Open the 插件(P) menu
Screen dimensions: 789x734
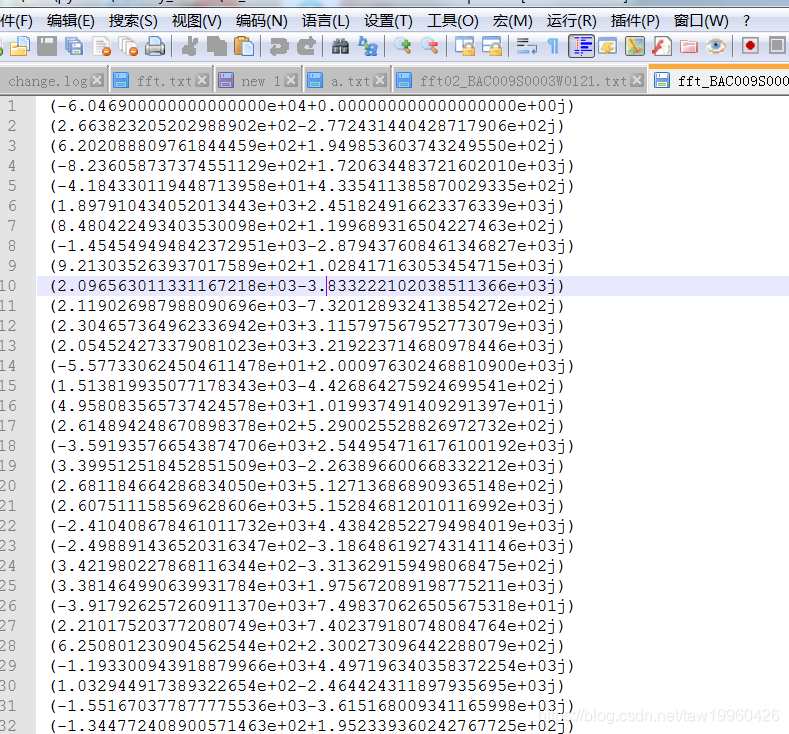pos(635,21)
